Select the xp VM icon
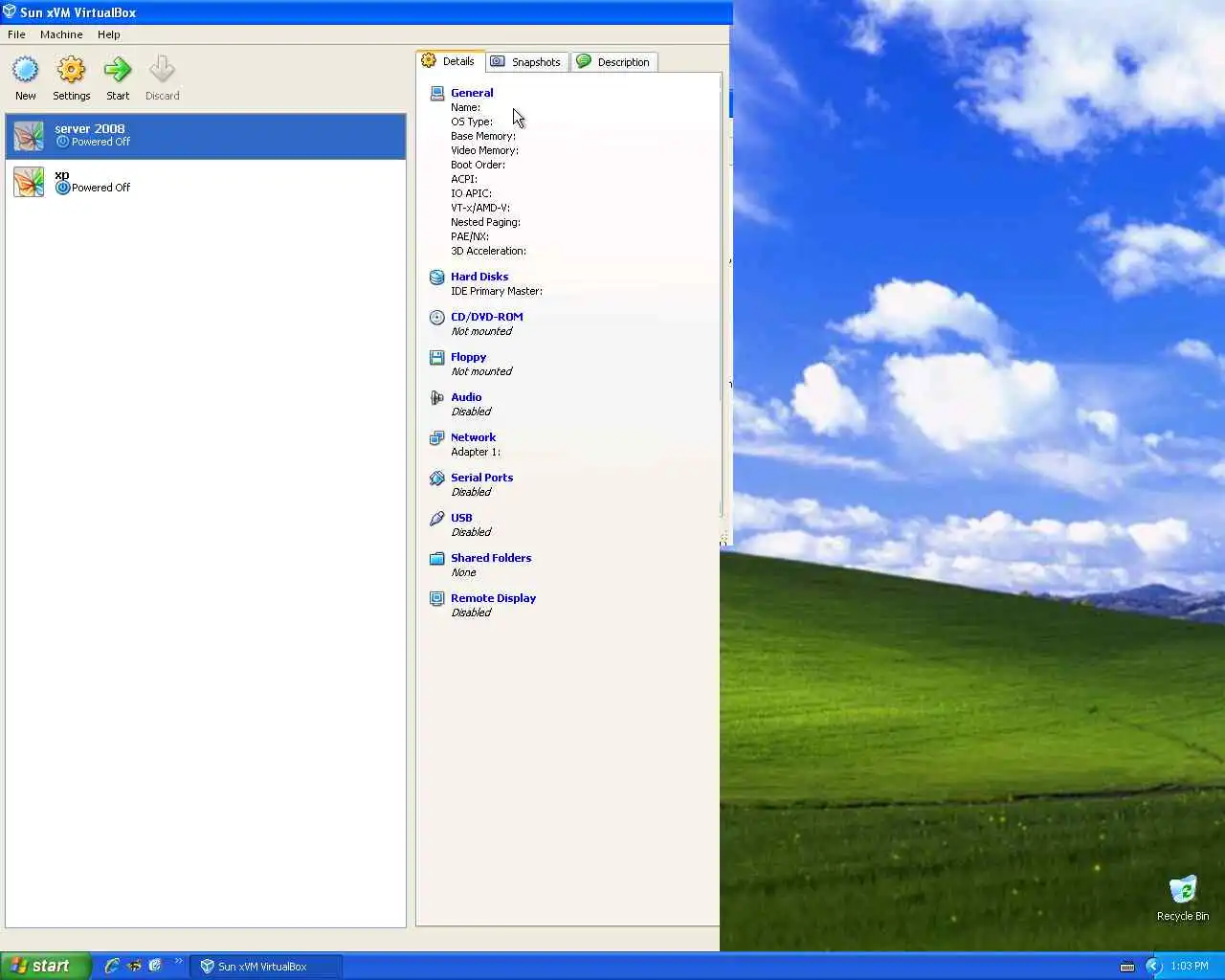Screen dimensions: 1225x980 [29, 182]
